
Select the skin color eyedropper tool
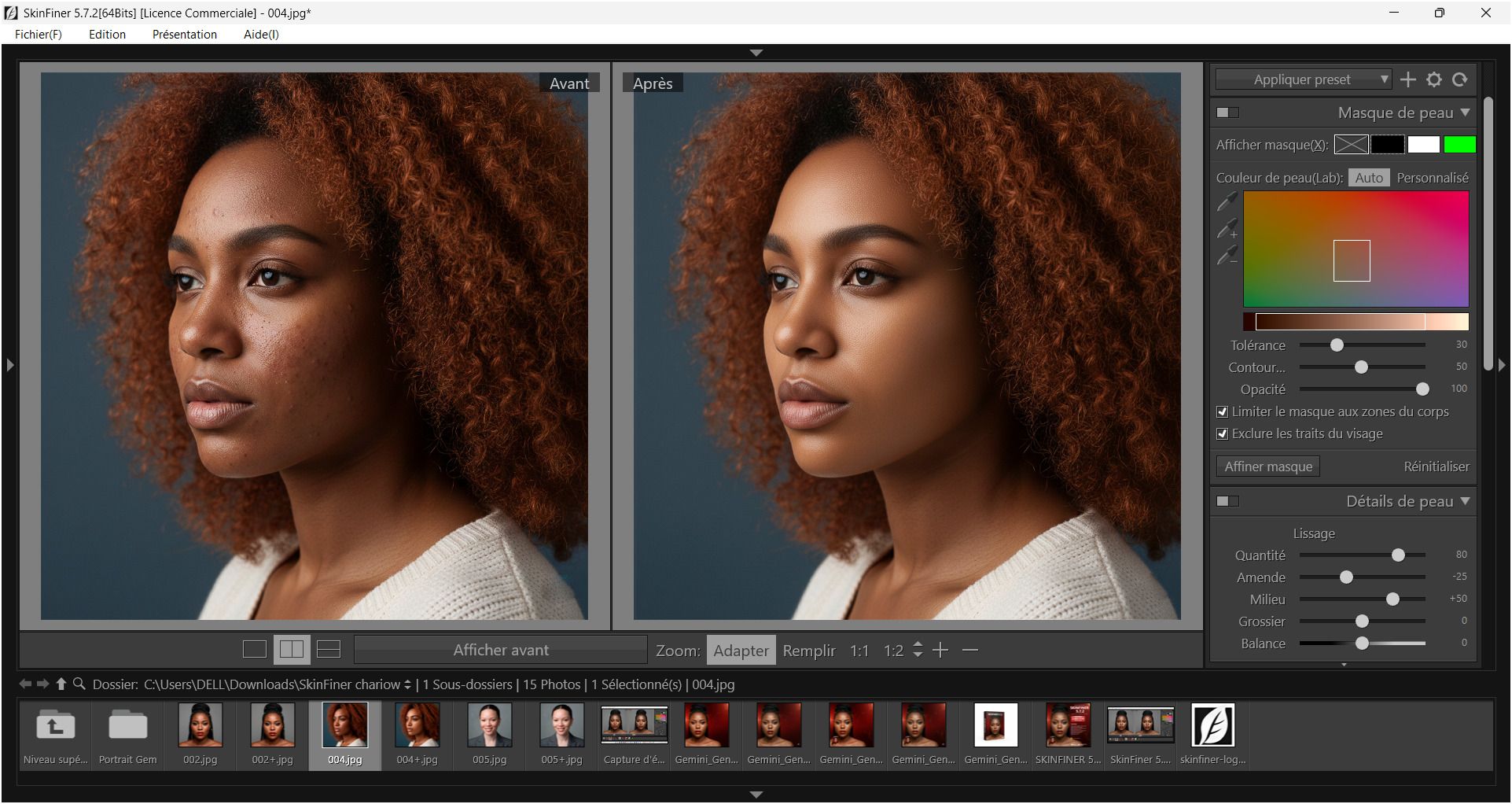pyautogui.click(x=1227, y=202)
